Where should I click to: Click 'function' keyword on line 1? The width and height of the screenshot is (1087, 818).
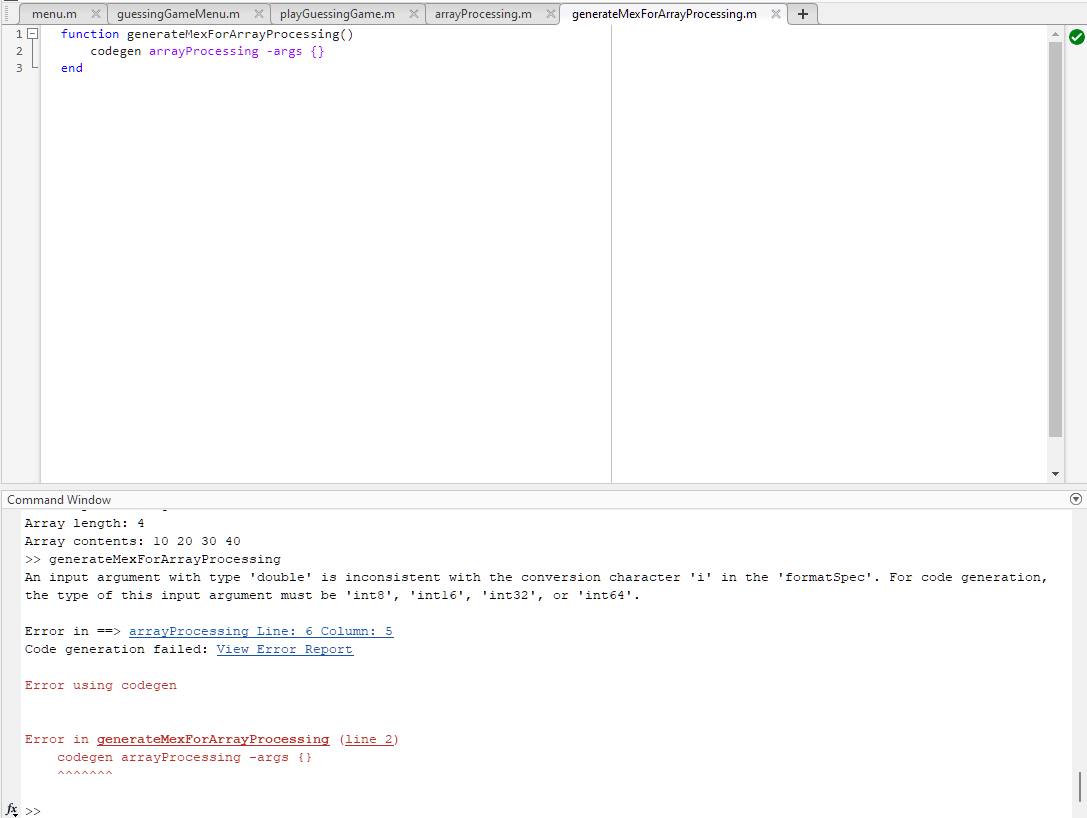90,34
